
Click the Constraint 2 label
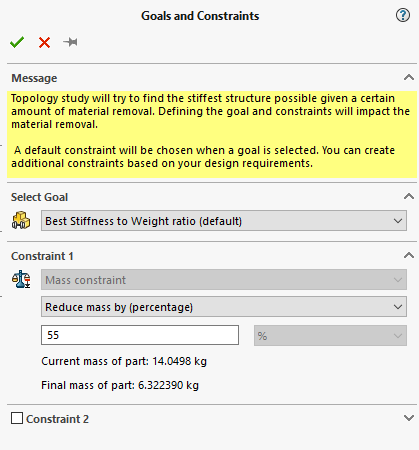(x=57, y=419)
